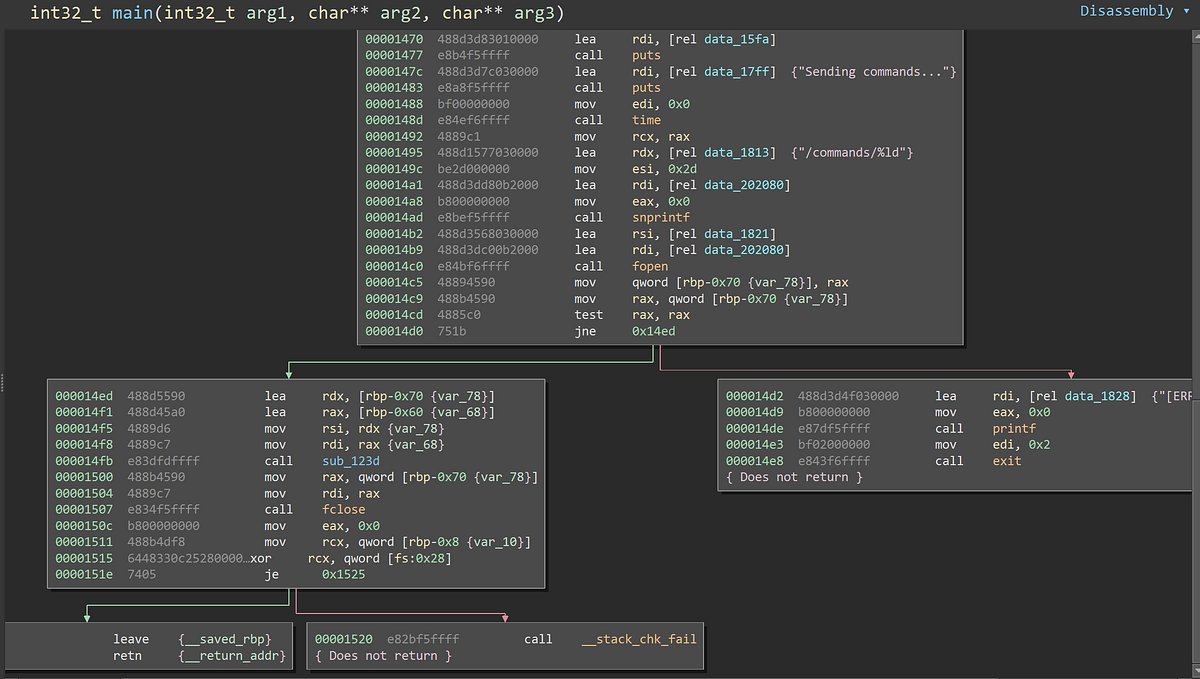Click data_15fa reference
Screen dimensions: 1200x679
tap(736, 39)
